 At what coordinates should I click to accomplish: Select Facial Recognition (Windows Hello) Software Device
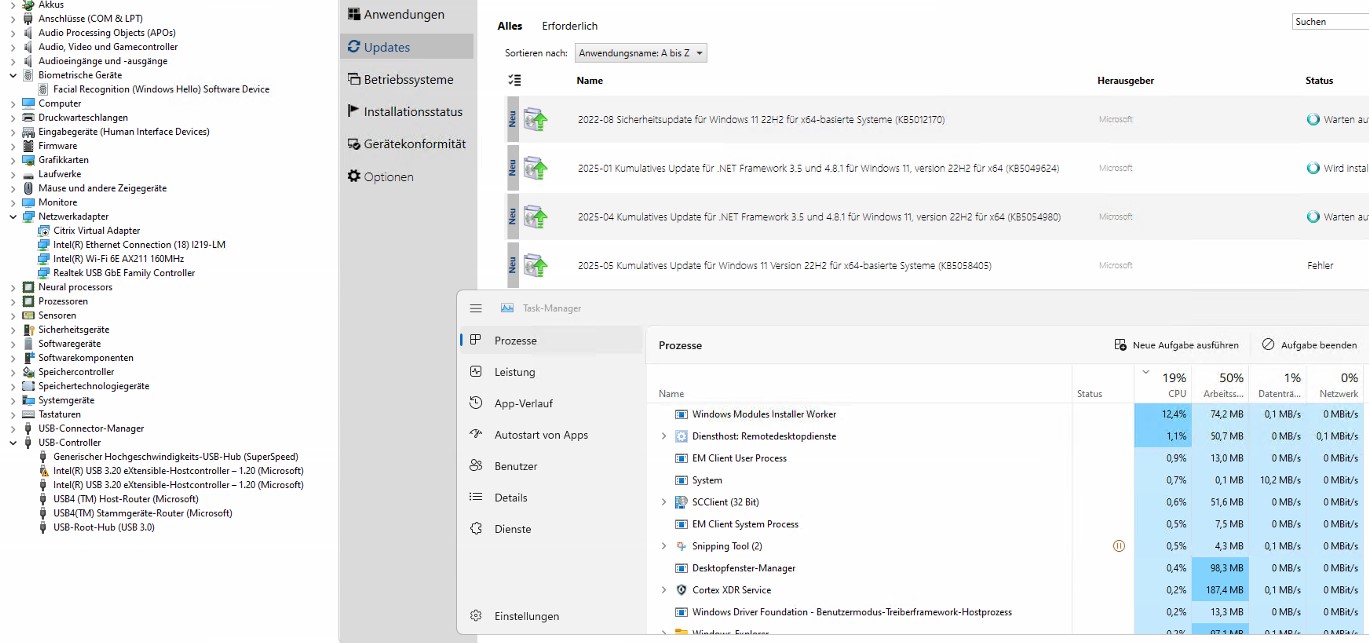pos(161,89)
